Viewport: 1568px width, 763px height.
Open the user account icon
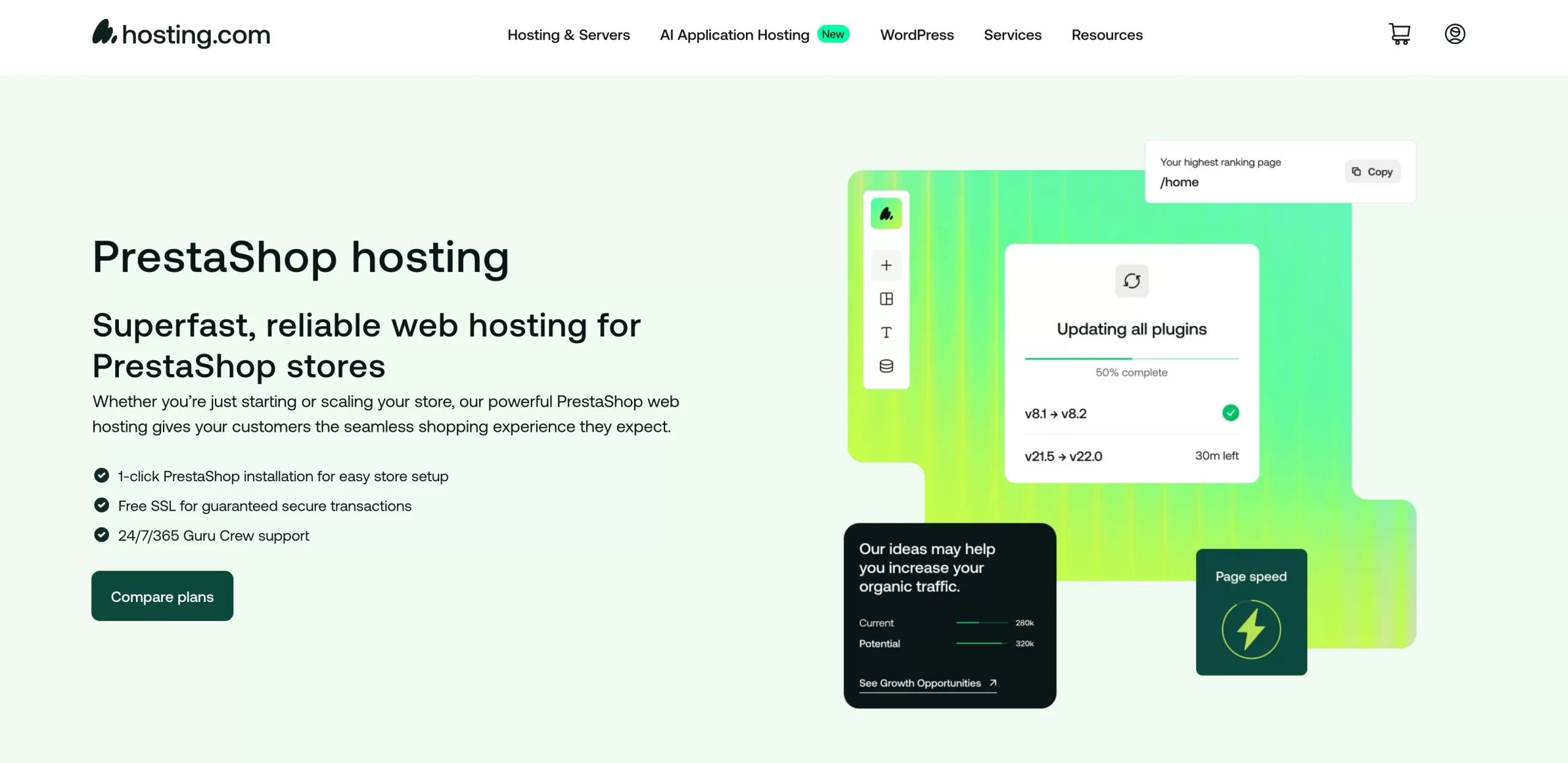(1455, 34)
